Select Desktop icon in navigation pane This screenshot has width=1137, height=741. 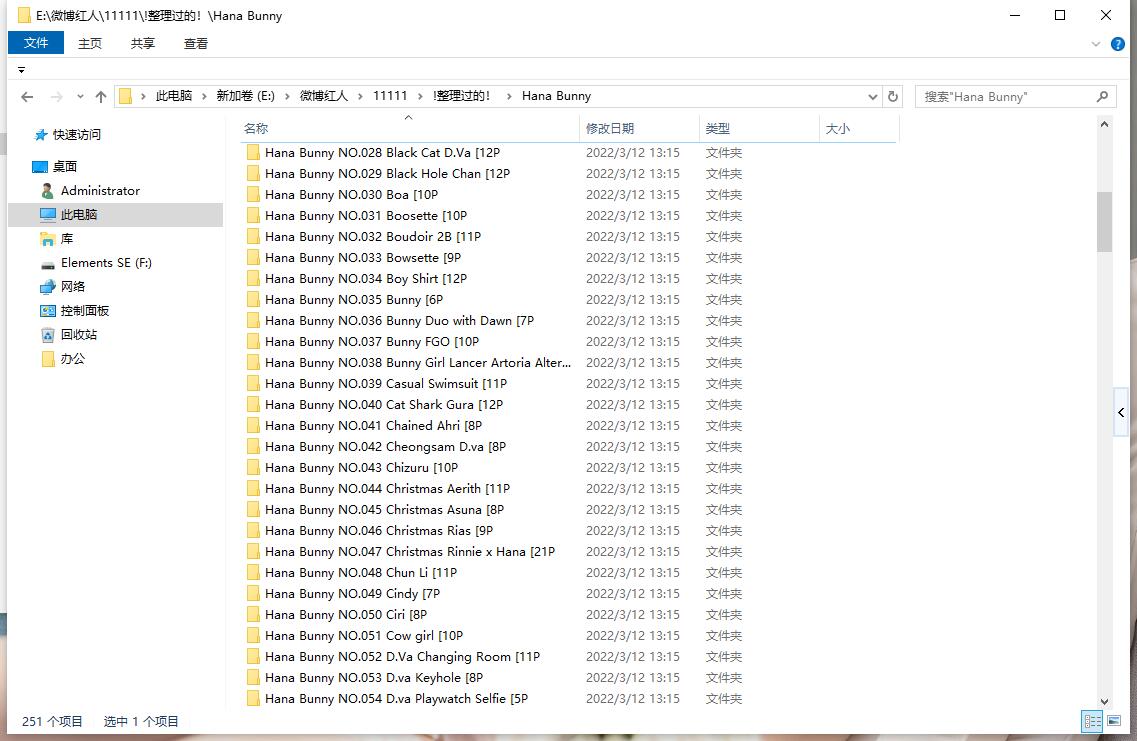click(x=40, y=167)
